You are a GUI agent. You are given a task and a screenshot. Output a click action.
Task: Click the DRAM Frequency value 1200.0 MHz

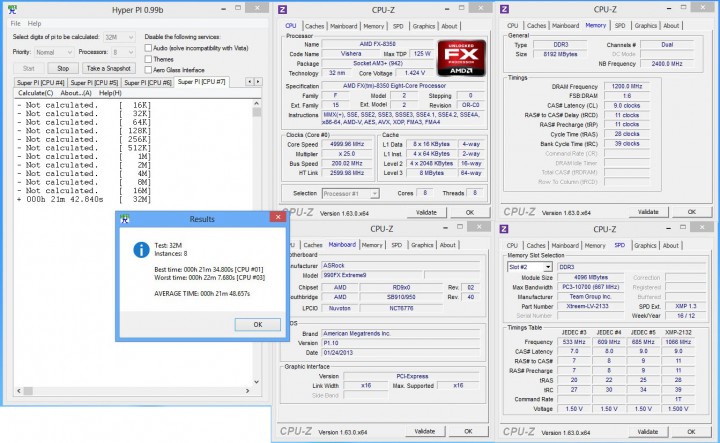(627, 86)
